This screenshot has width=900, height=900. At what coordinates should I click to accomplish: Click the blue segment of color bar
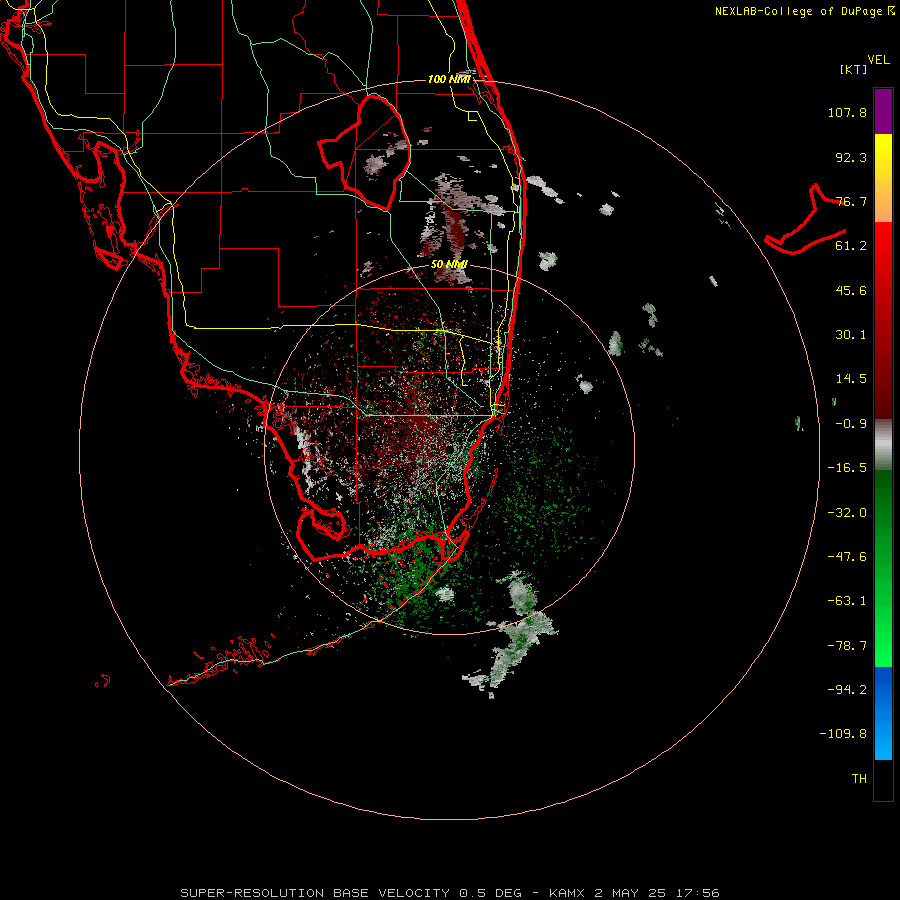point(883,713)
